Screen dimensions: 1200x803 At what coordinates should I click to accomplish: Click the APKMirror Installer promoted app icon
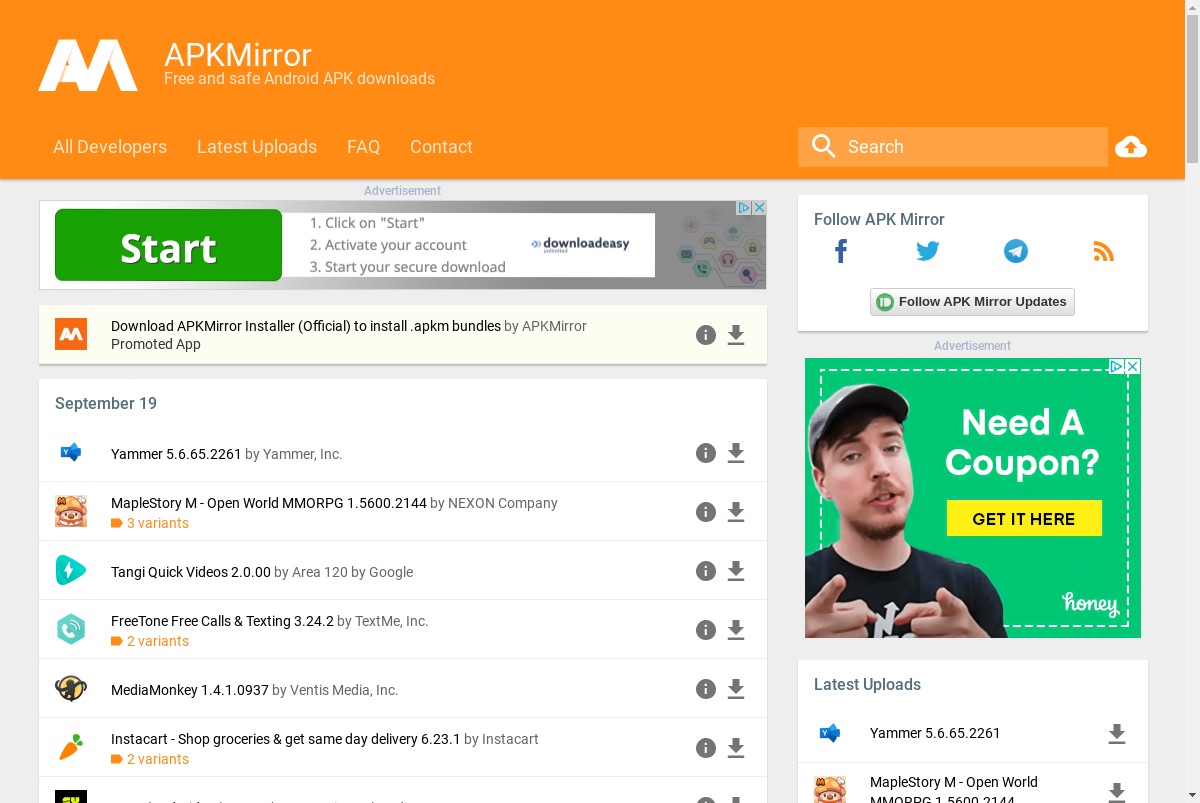pyautogui.click(x=71, y=334)
